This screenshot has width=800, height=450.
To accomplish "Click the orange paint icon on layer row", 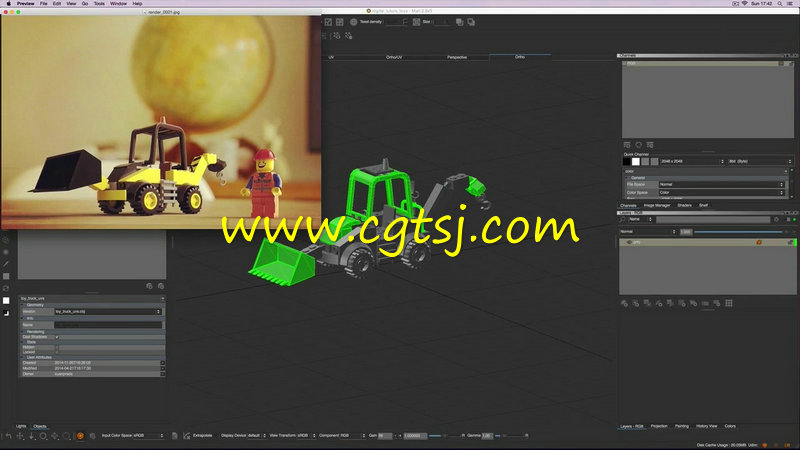I will [759, 242].
